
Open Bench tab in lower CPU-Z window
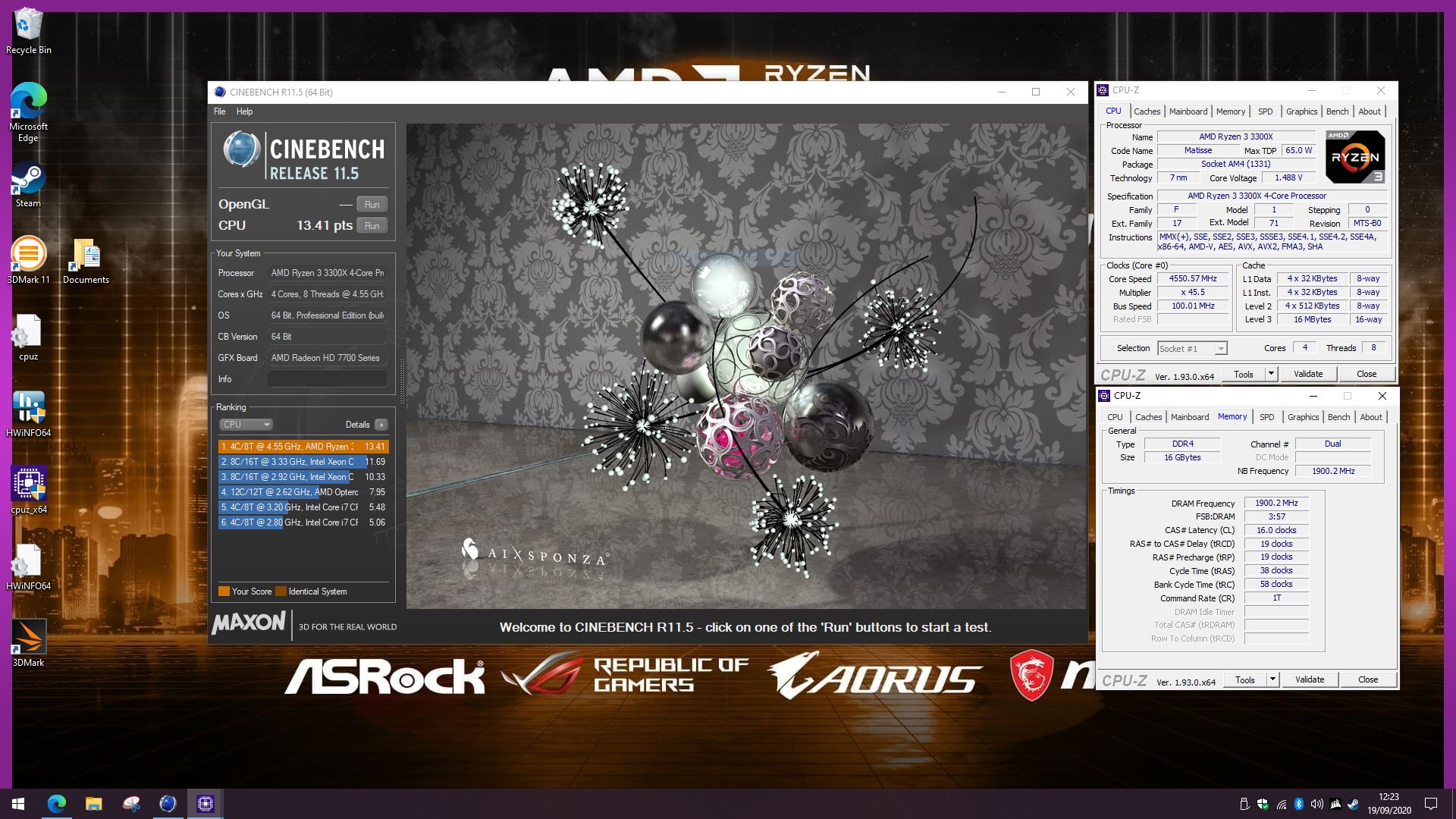[1338, 417]
